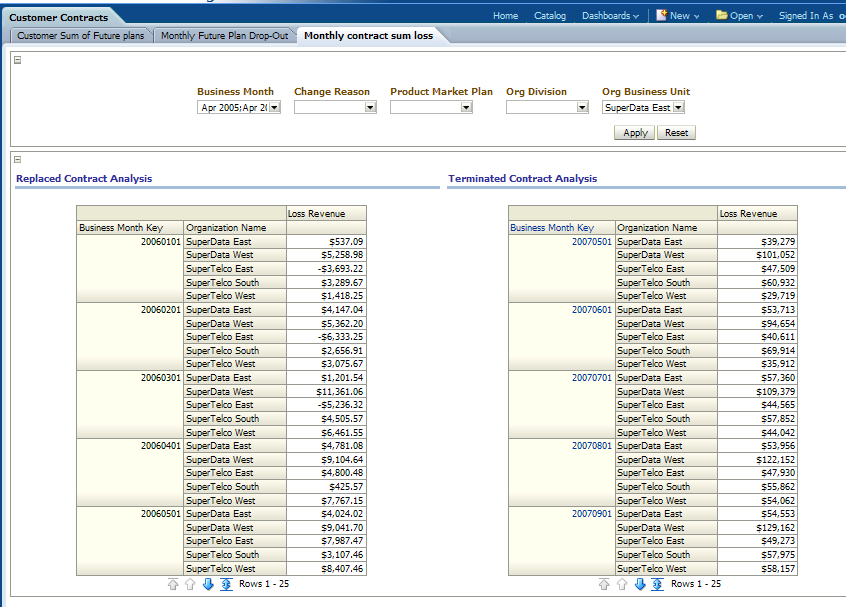Expand the Org Business Unit dropdown
The height and width of the screenshot is (607, 846).
tap(678, 107)
